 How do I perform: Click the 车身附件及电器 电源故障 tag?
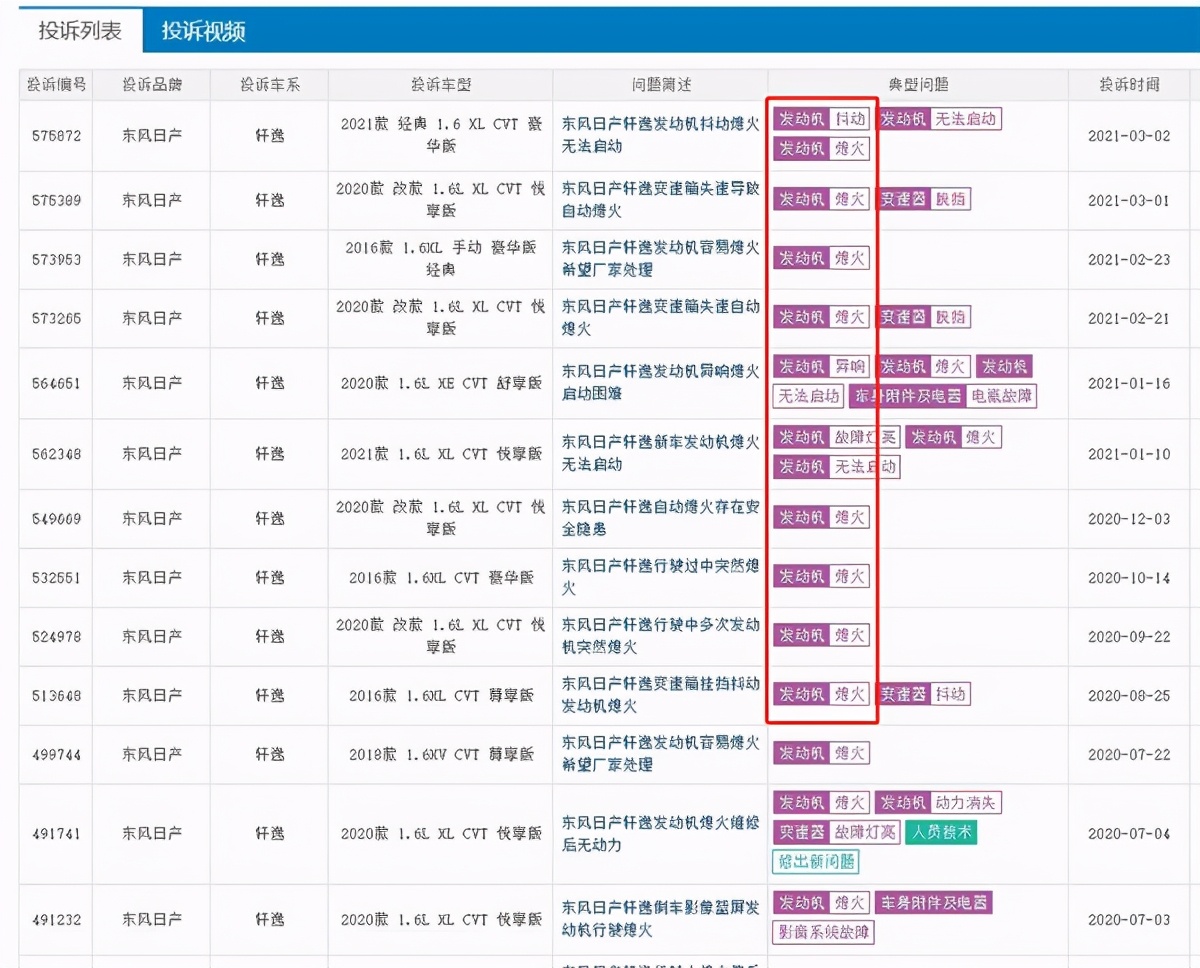pos(943,396)
